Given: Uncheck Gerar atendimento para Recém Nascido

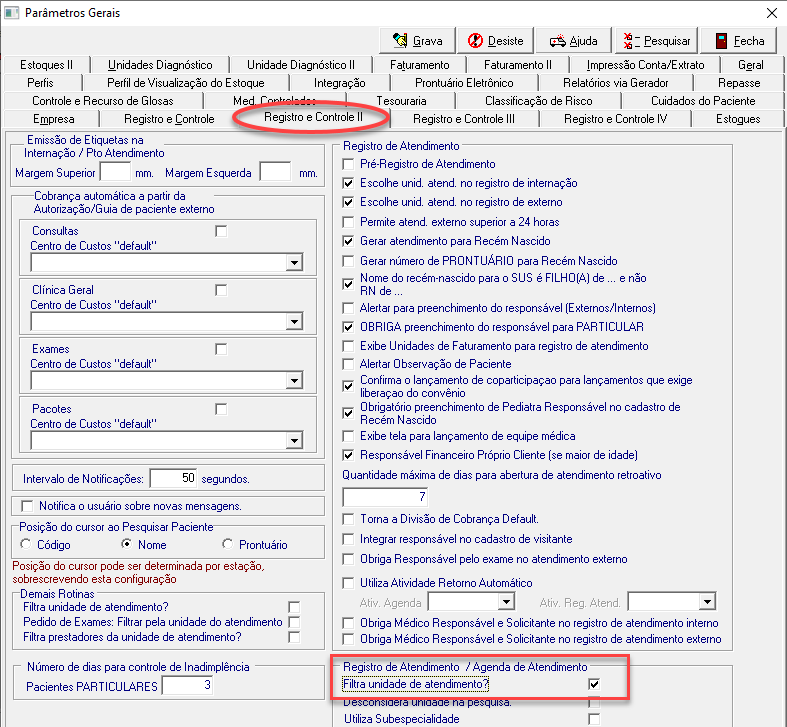Looking at the screenshot, I should point(348,241).
